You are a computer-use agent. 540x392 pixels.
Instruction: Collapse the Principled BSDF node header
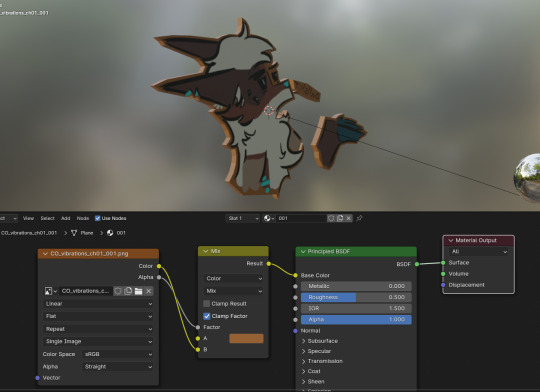[303, 251]
